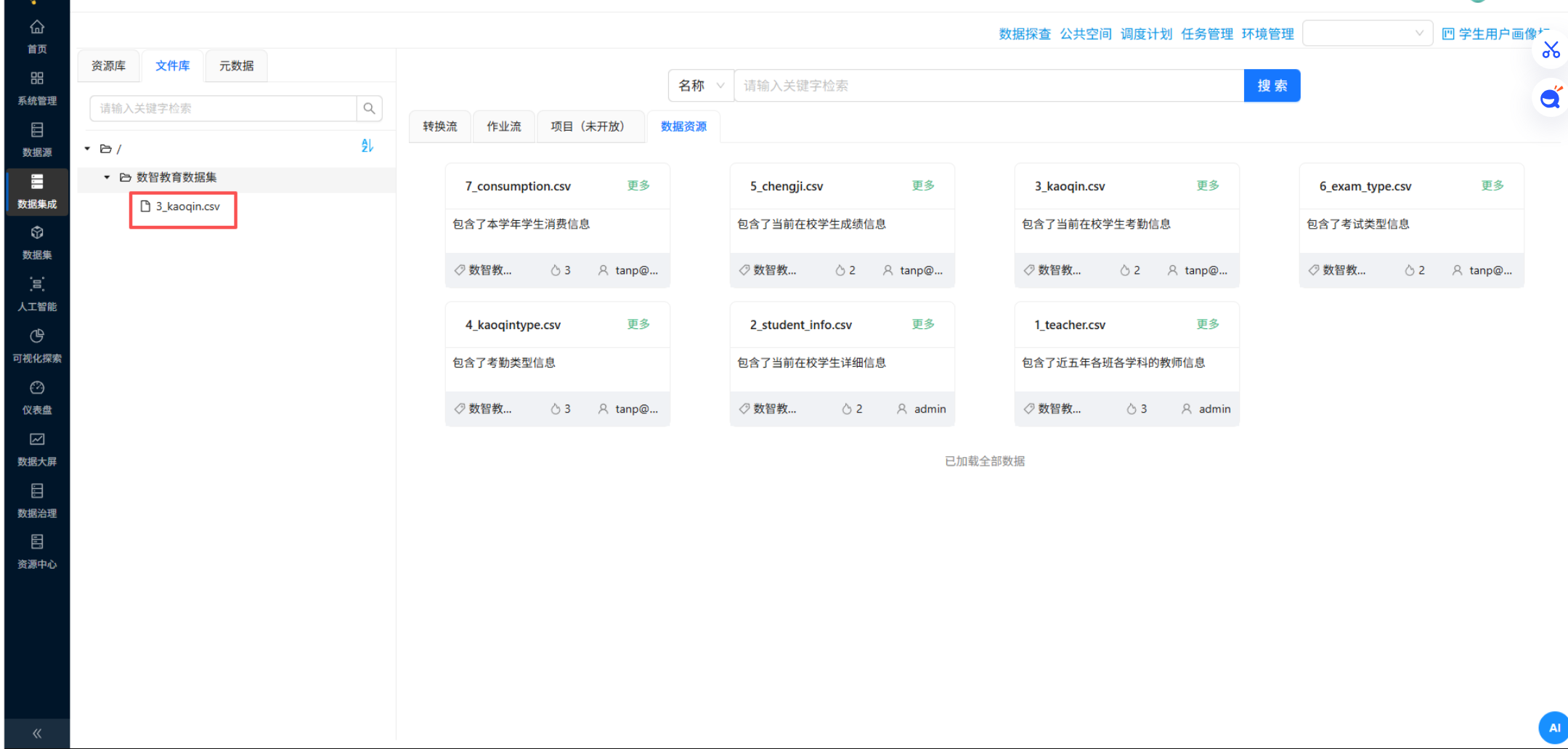Viewport: 1568px width, 749px height.
Task: Open 数据集 sidebar section
Action: coord(37,242)
